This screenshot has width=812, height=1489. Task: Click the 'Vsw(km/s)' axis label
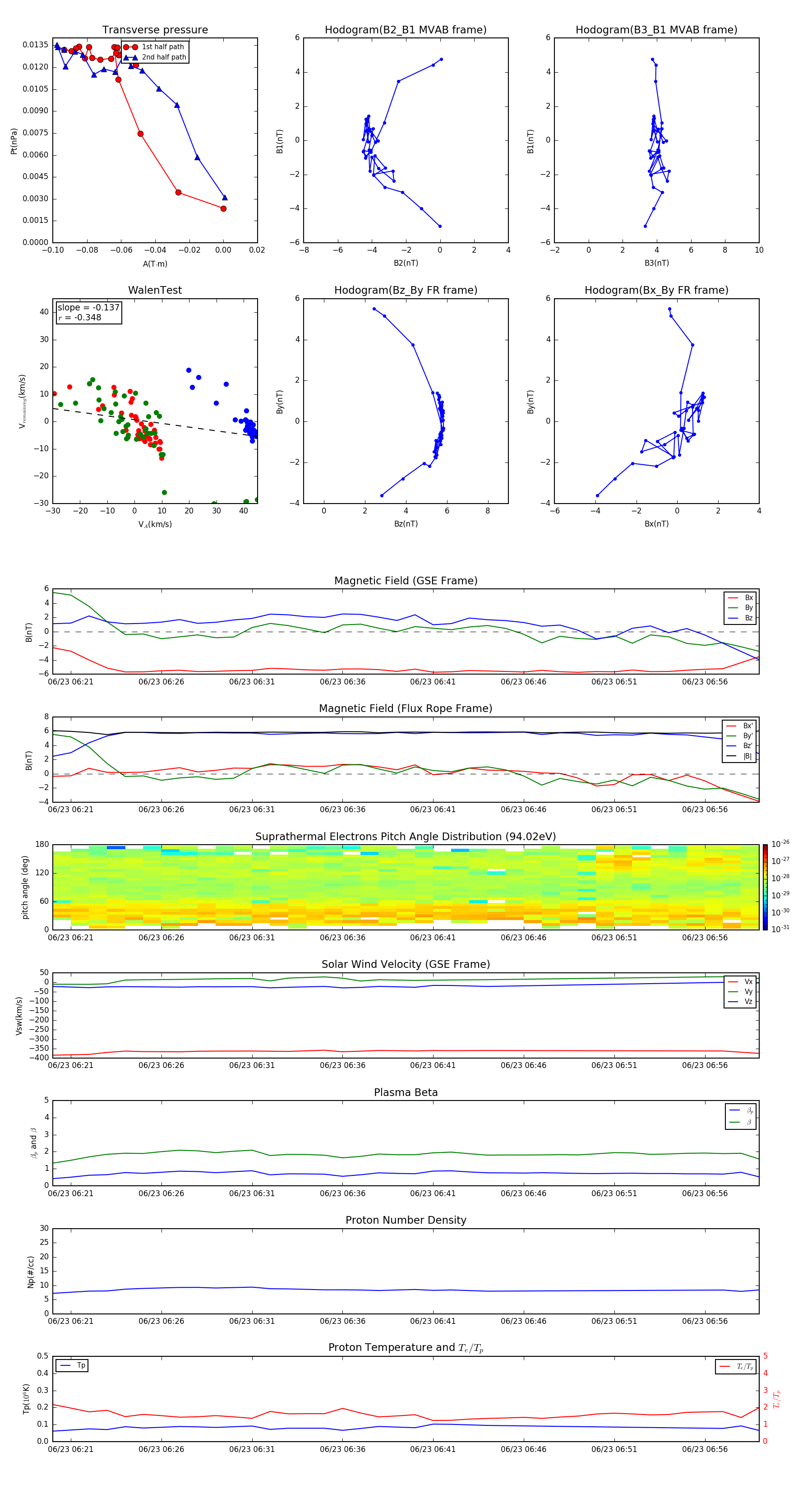(19, 1016)
